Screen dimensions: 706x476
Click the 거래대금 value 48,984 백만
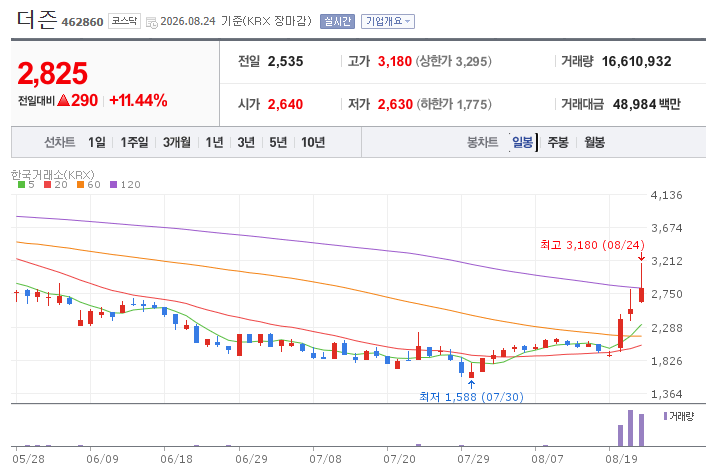[647, 104]
